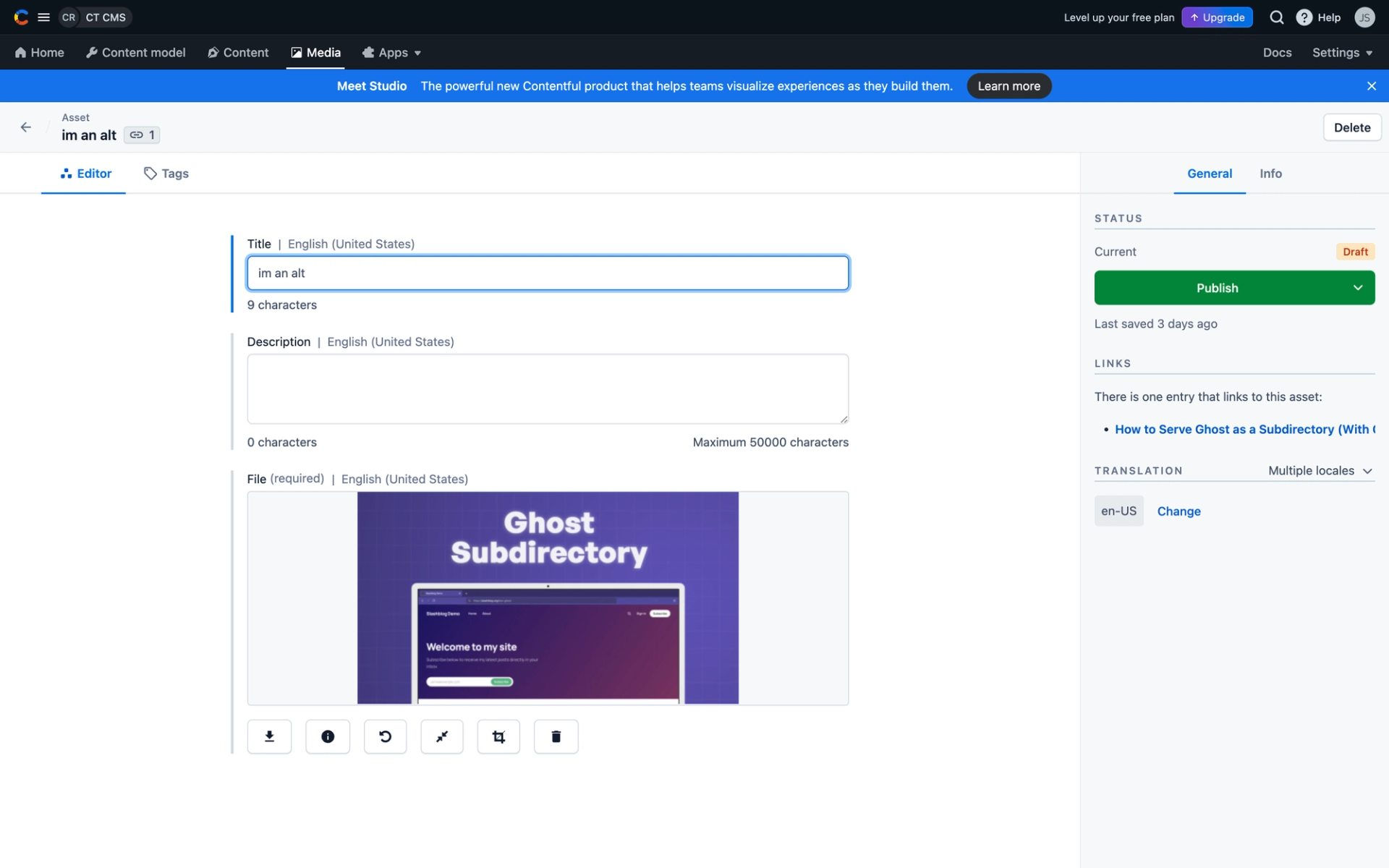Dismiss the Meet Studio banner
The width and height of the screenshot is (1389, 868).
(x=1371, y=86)
